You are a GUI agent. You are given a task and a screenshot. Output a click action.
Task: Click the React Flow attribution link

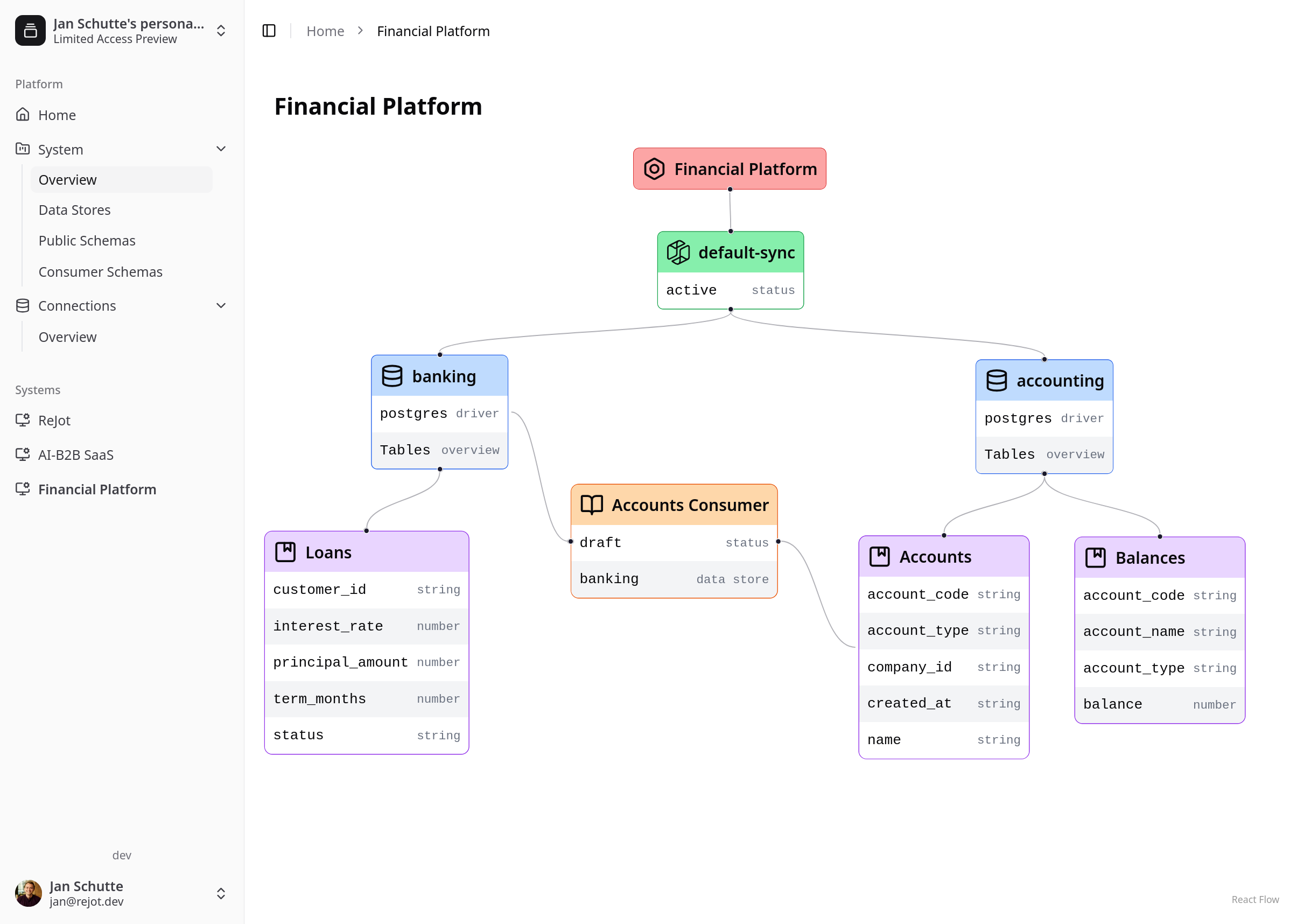pyautogui.click(x=1255, y=900)
